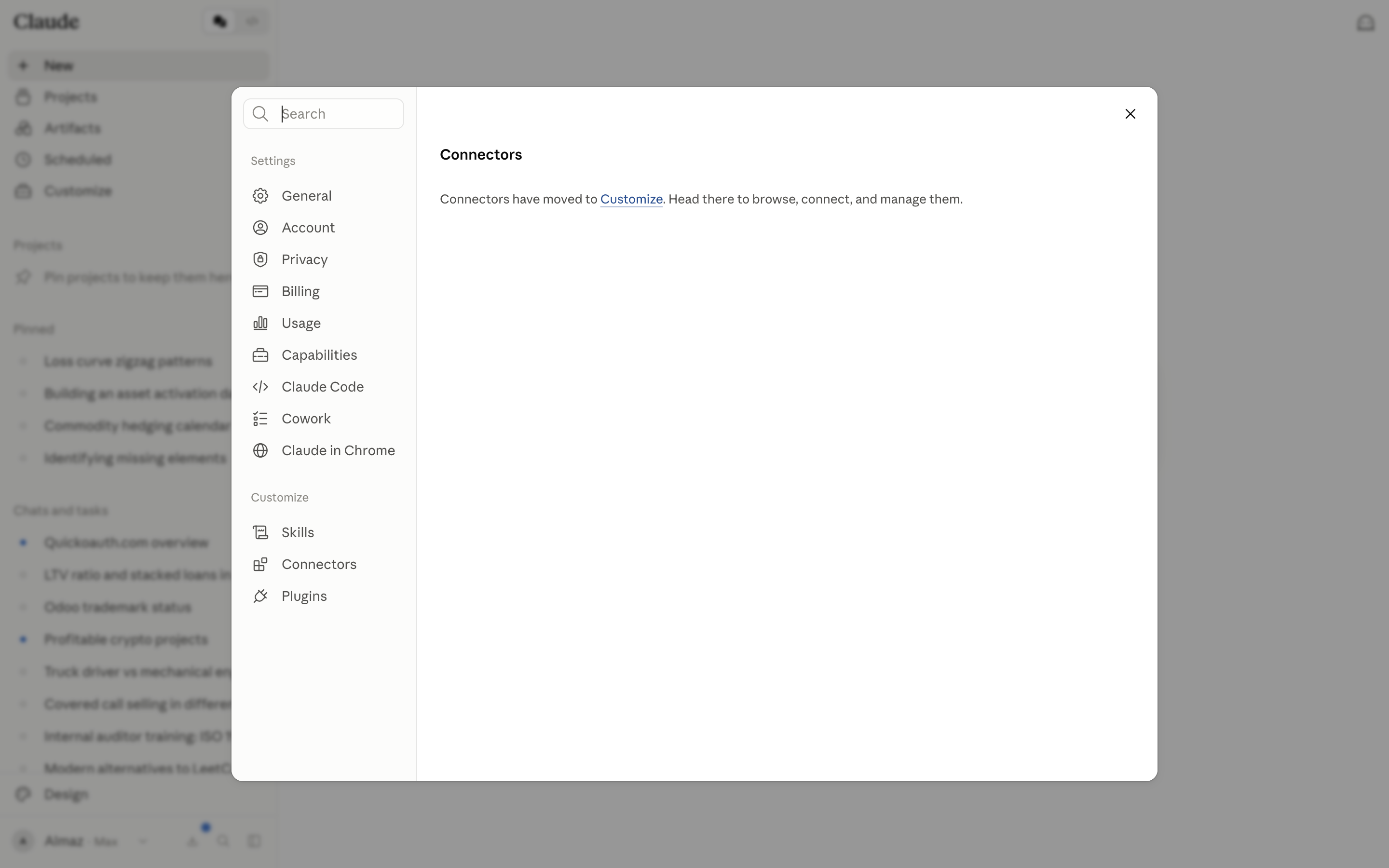Open the Quickoauth.com overview chat

click(126, 542)
